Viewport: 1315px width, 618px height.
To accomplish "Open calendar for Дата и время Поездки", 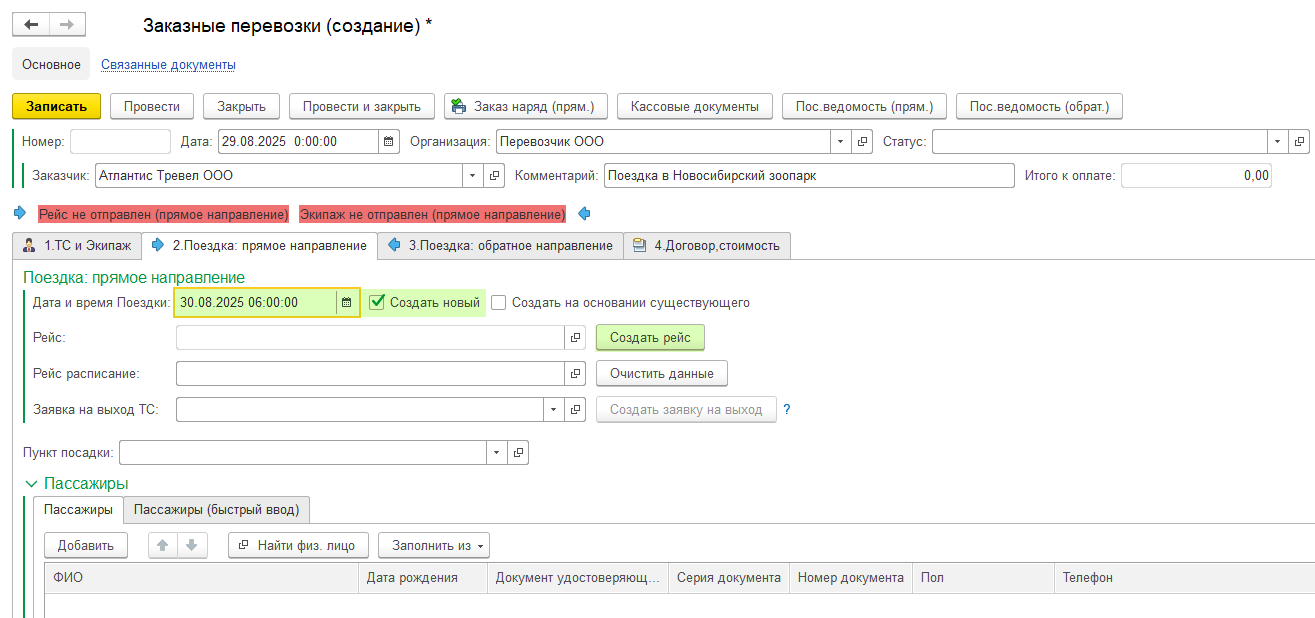I will [347, 303].
